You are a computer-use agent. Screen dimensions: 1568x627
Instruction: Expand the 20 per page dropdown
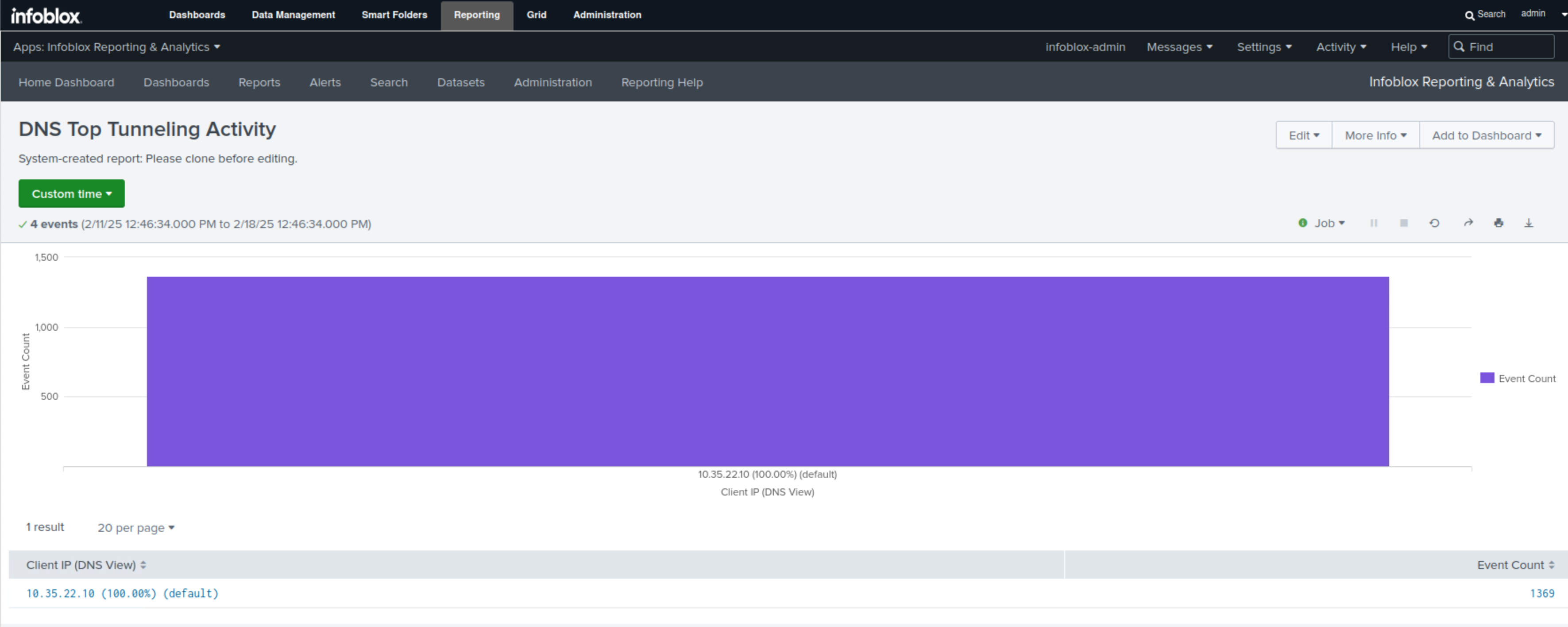[x=136, y=528]
